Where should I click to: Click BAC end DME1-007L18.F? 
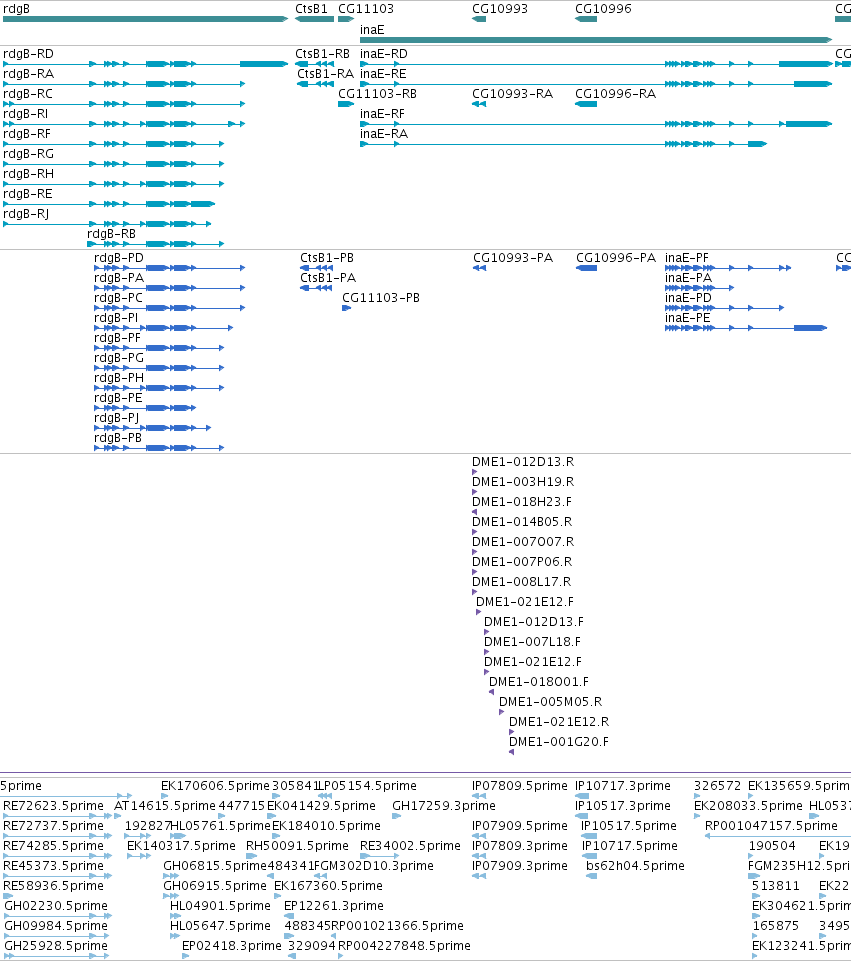tap(532, 642)
